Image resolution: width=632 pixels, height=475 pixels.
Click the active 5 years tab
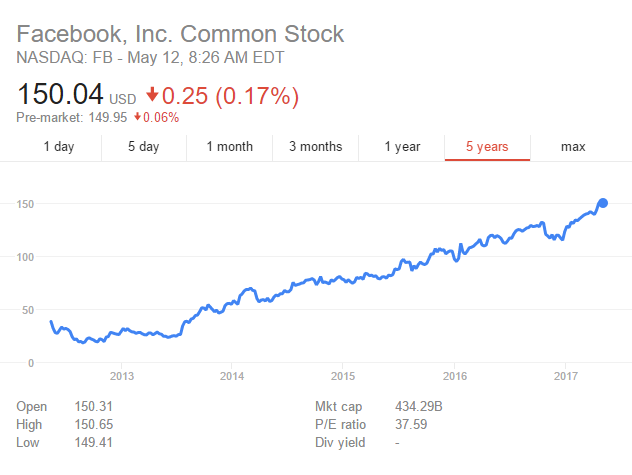pyautogui.click(x=487, y=147)
